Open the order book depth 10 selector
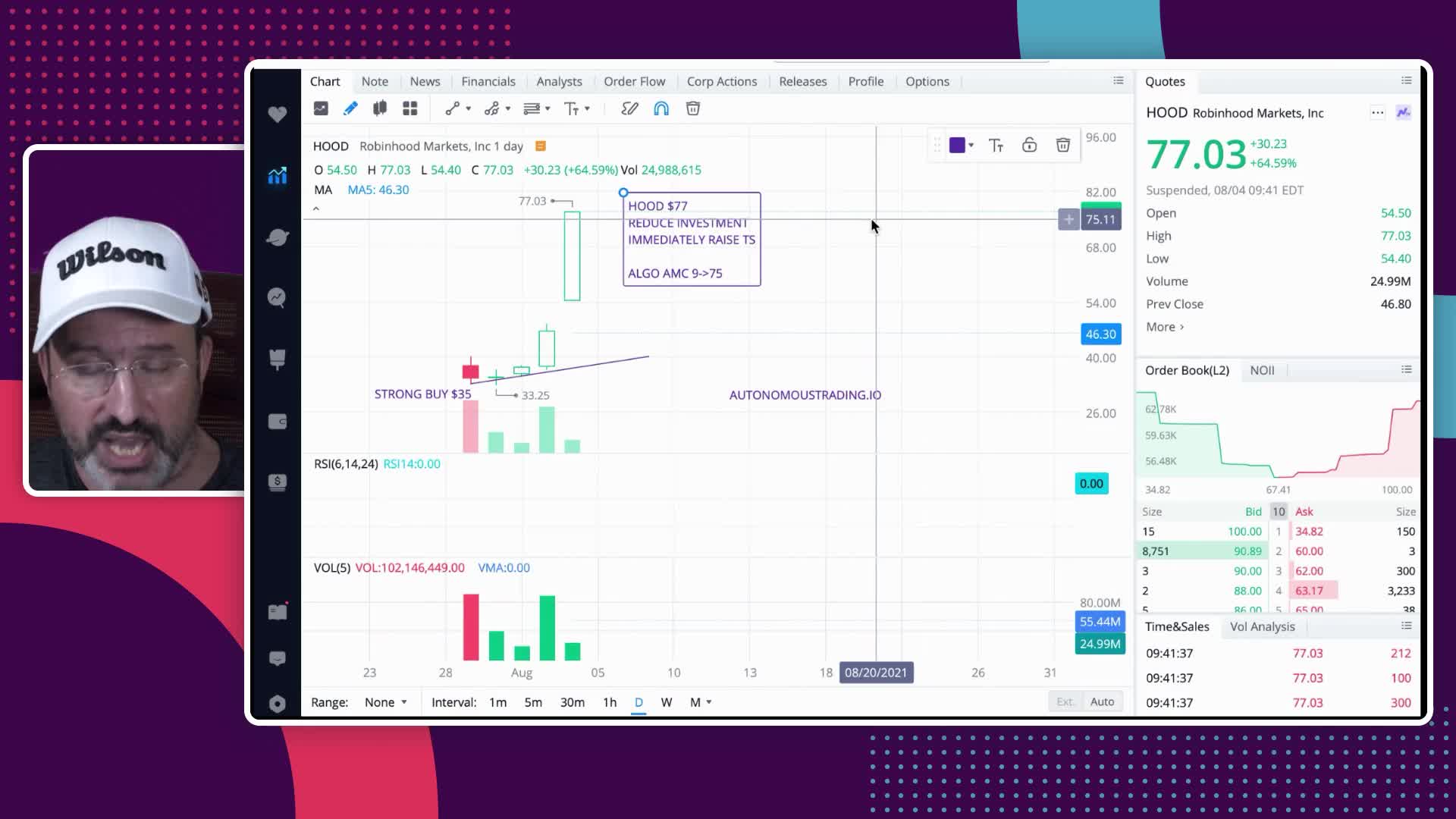1456x819 pixels. [1279, 511]
